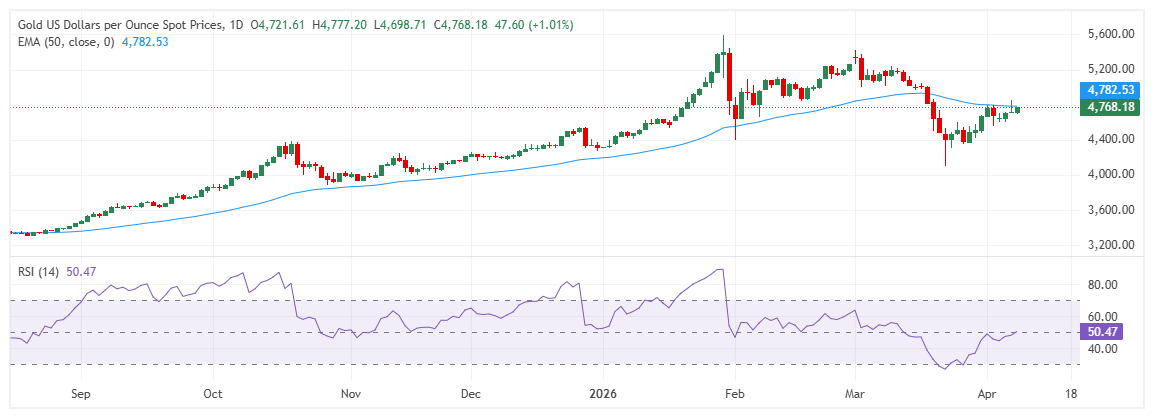Click the Sep date axis label

pos(81,394)
